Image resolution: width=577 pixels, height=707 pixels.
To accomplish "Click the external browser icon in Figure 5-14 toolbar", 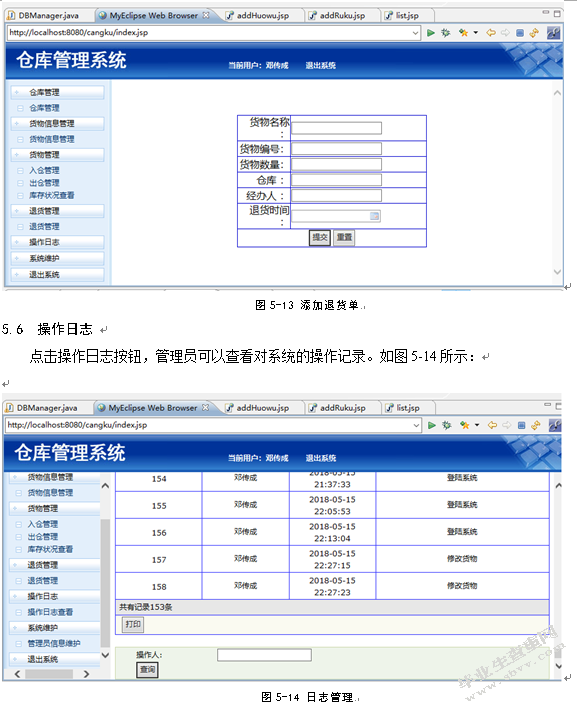I will [555, 425].
